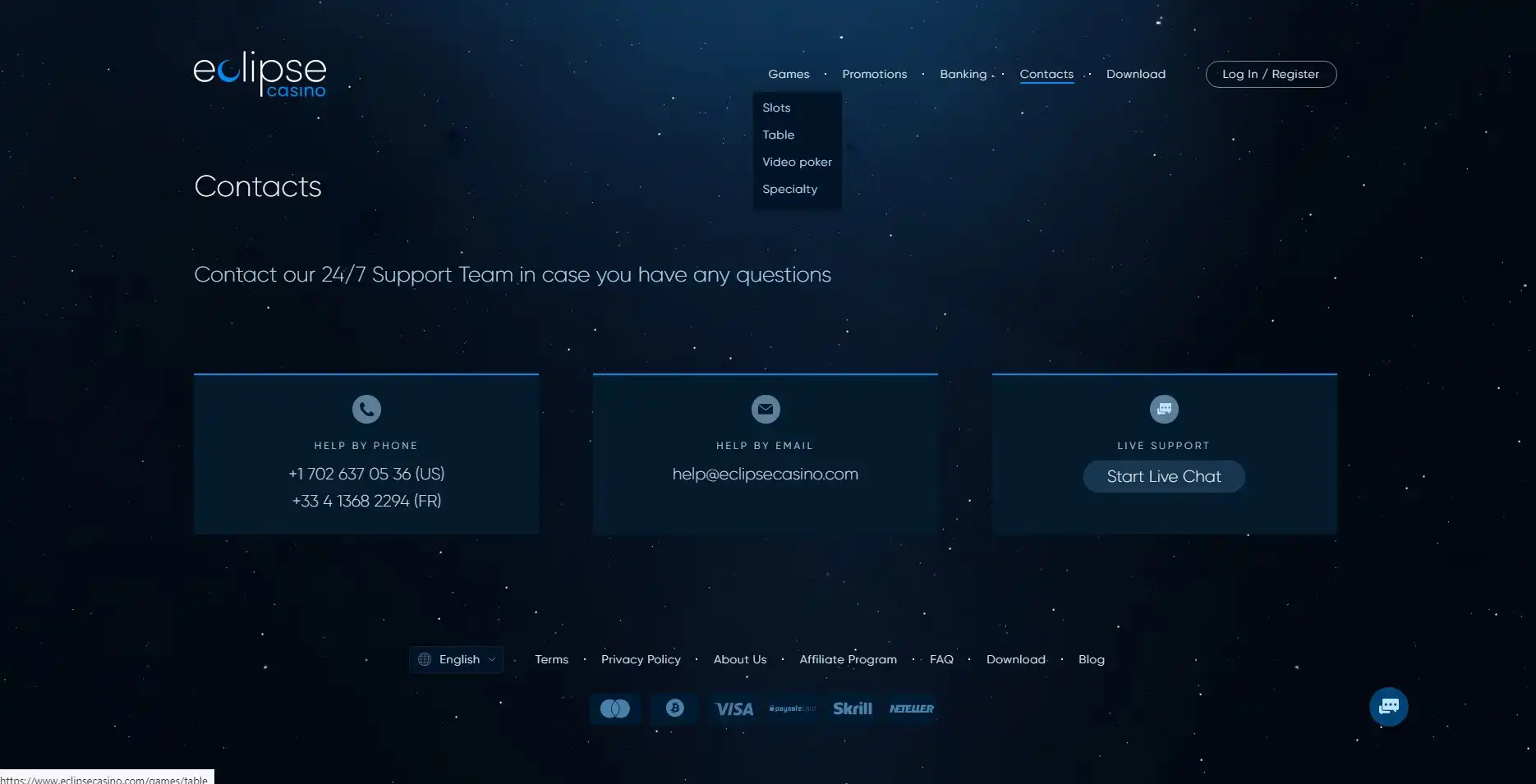Viewport: 1536px width, 784px height.
Task: Choose Video poker in the Games submenu
Action: click(x=797, y=162)
